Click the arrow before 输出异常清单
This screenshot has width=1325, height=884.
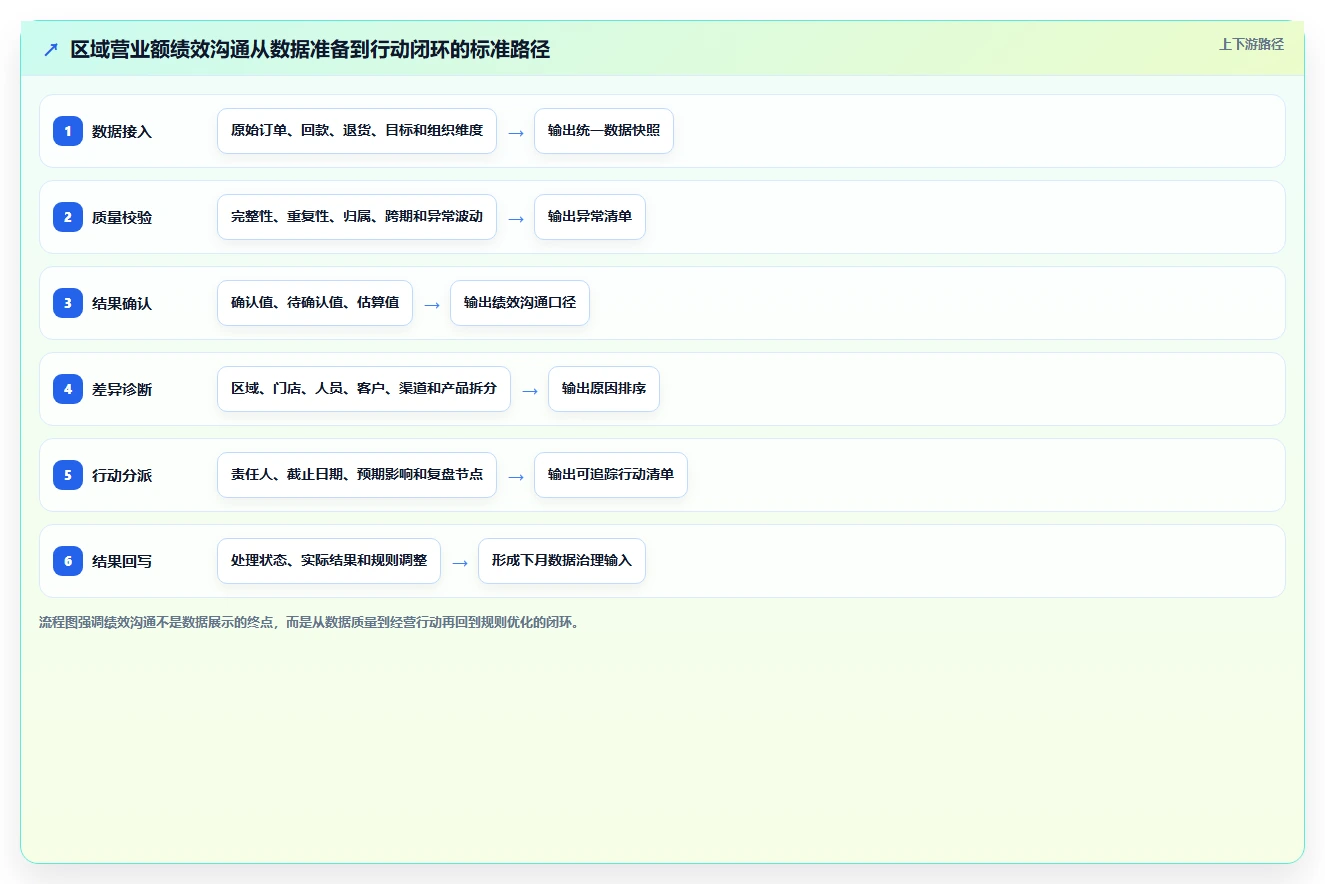coord(516,218)
